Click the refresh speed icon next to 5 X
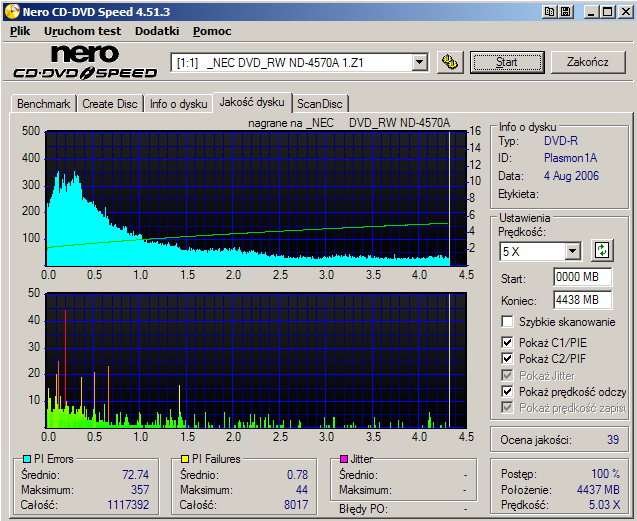The image size is (637, 521). (x=602, y=250)
